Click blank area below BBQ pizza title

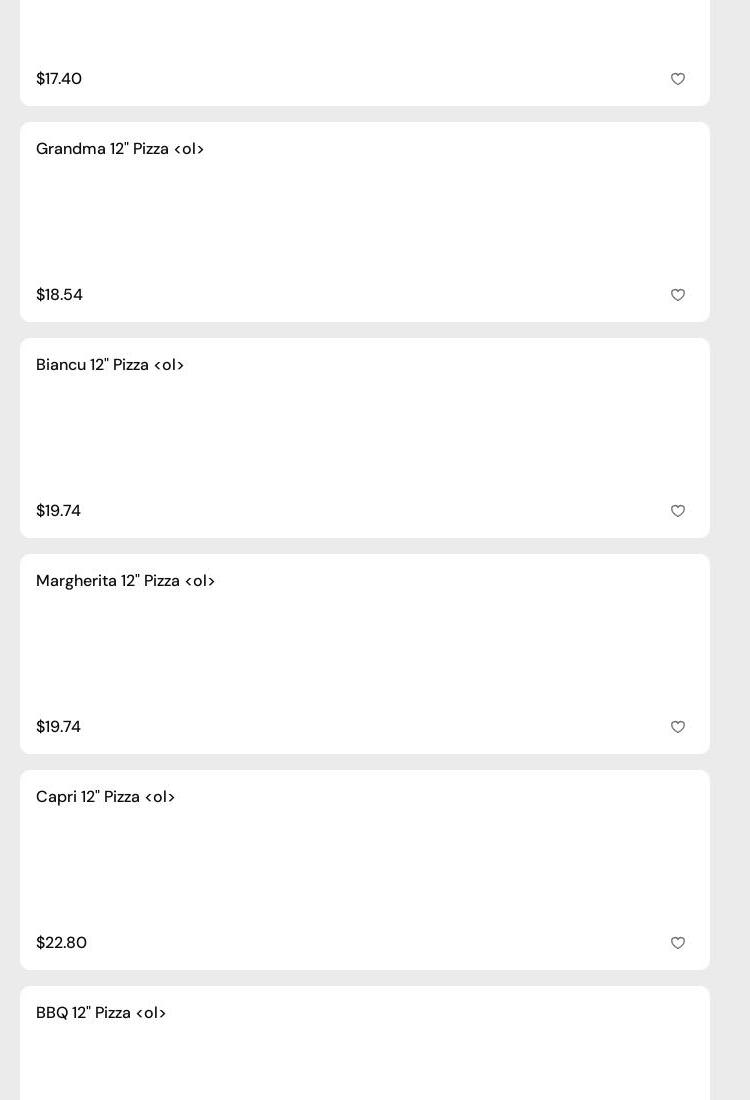tap(365, 1065)
